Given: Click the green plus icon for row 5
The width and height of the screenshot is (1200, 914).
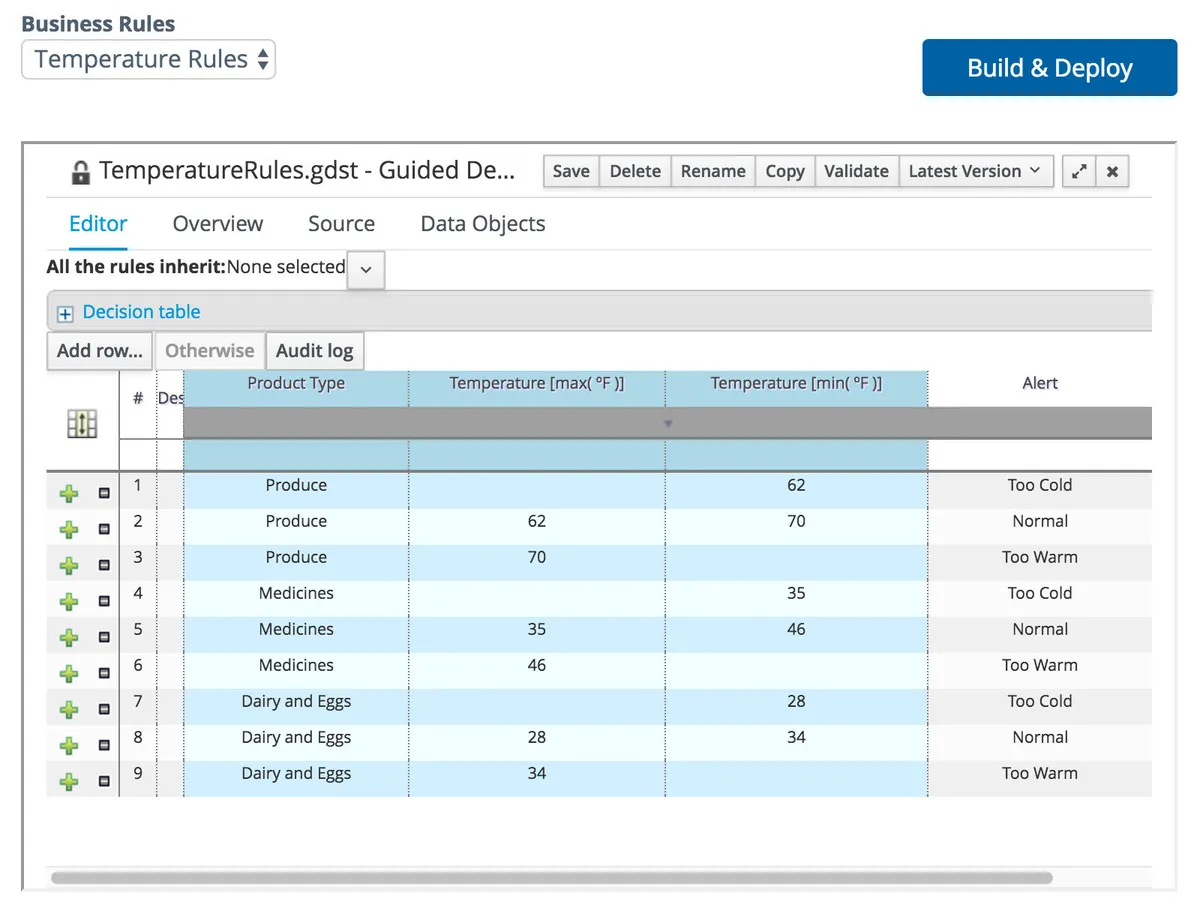Looking at the screenshot, I should pyautogui.click(x=69, y=637).
